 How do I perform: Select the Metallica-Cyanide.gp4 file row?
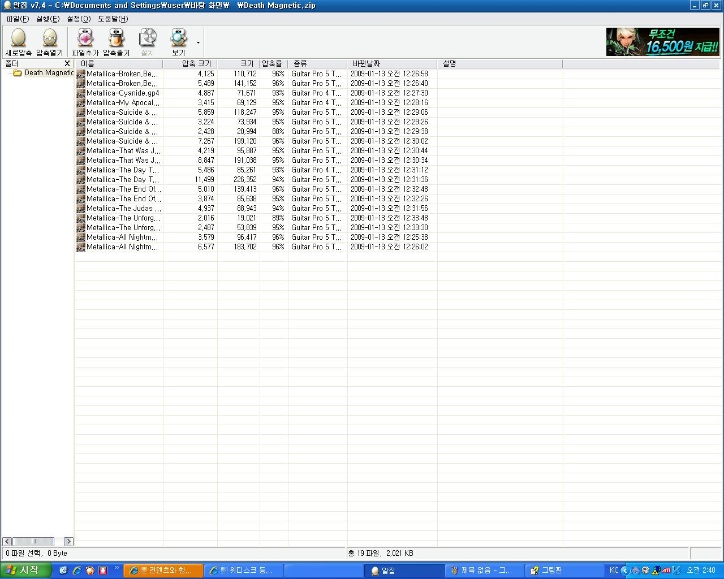[x=256, y=93]
